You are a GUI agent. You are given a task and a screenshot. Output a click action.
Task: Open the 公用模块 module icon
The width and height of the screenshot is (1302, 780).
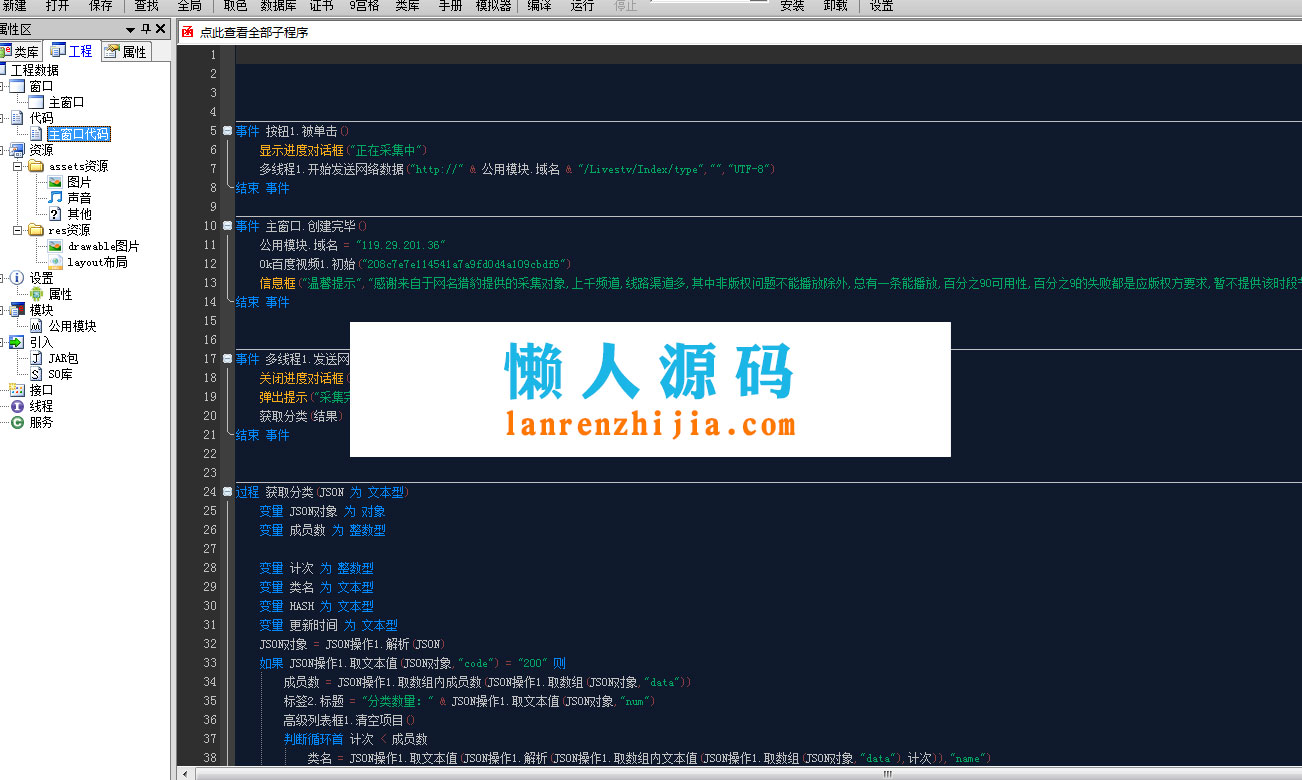(36, 326)
